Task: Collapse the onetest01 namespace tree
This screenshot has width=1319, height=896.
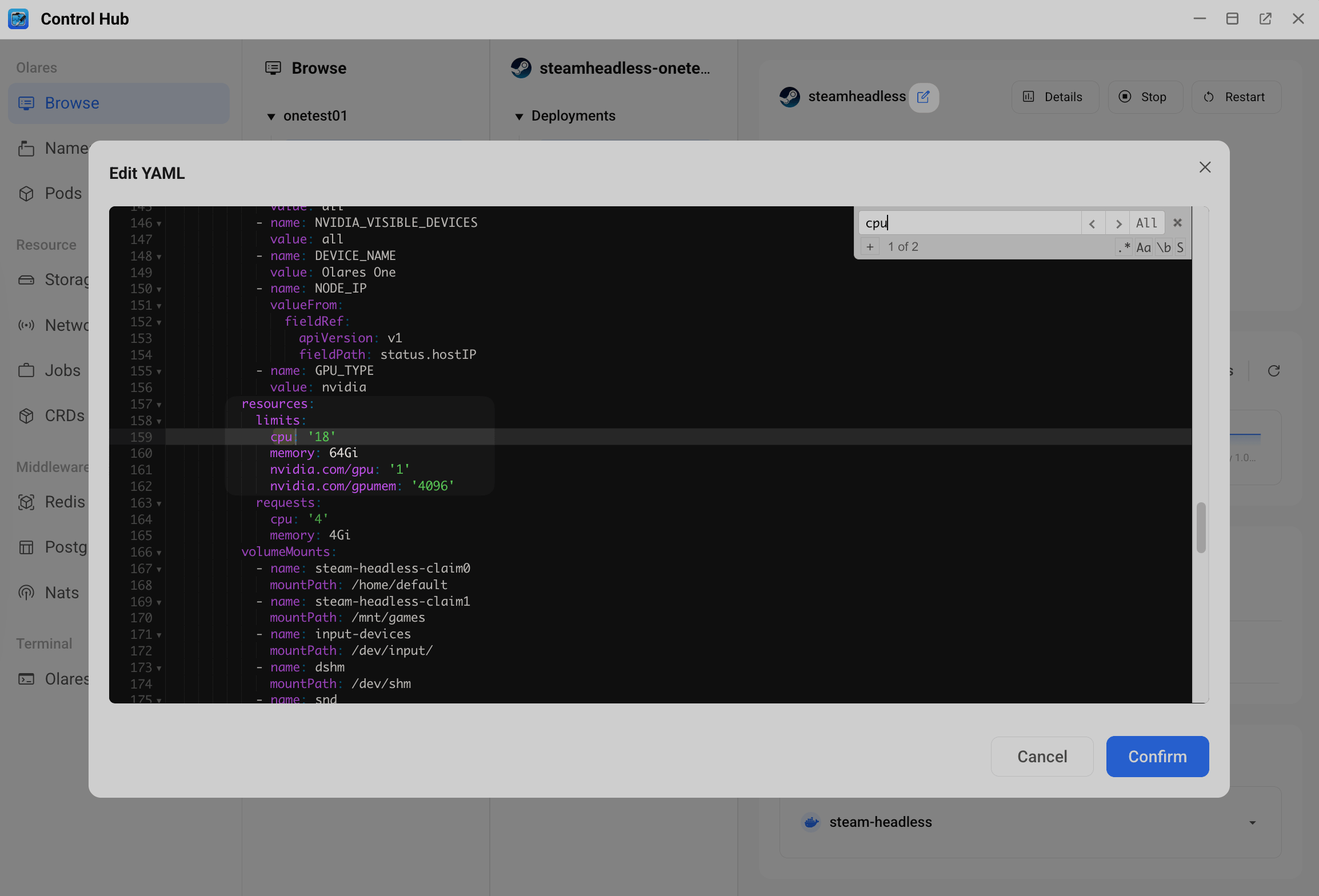Action: click(272, 116)
